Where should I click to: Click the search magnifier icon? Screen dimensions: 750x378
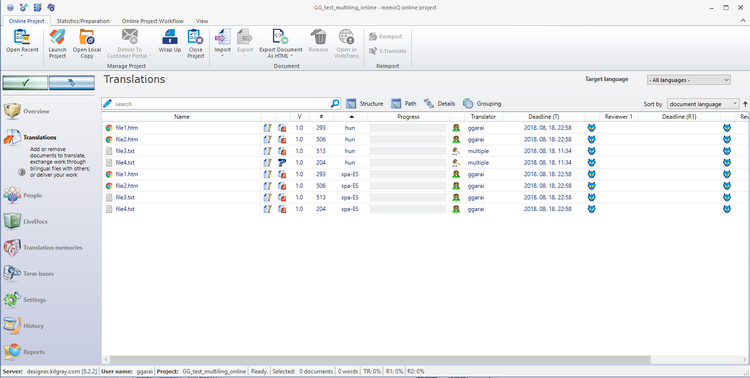[x=335, y=103]
